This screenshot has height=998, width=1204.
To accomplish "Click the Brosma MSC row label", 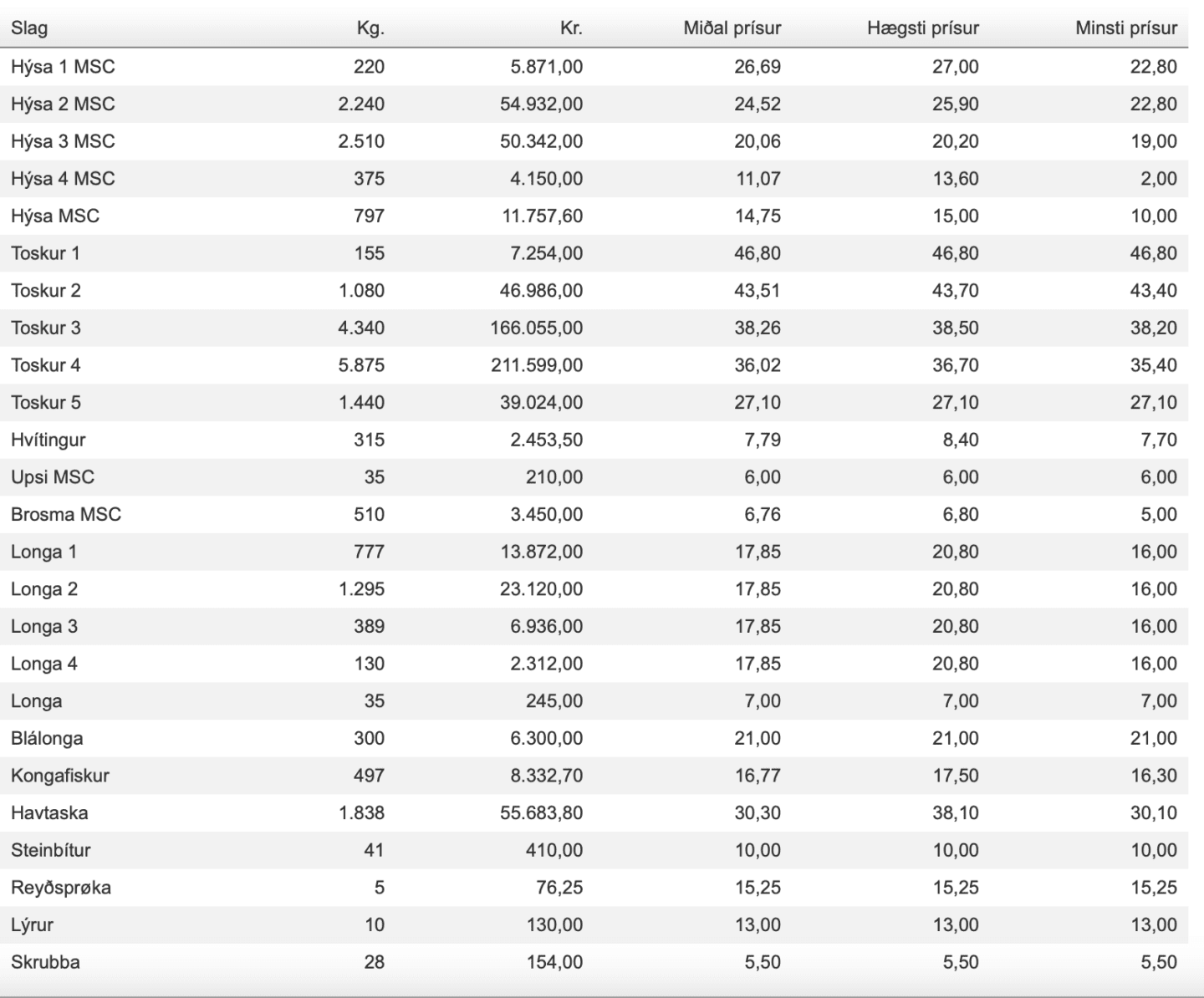I will [x=66, y=514].
